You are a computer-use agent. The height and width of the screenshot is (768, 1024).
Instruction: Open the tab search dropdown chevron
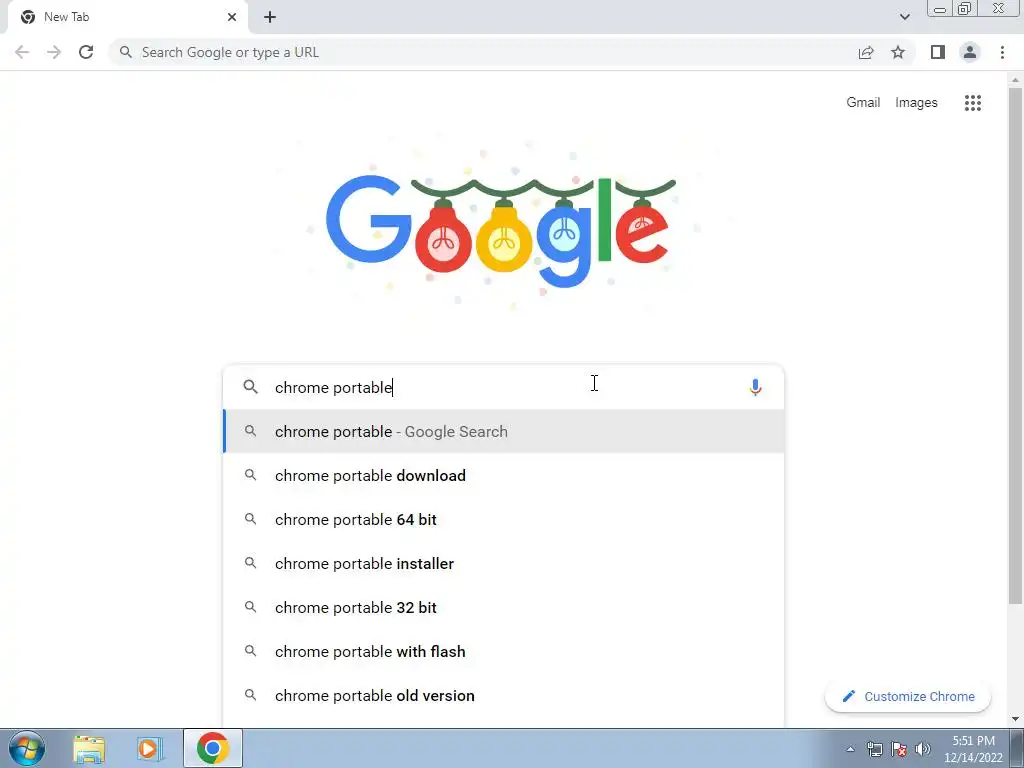click(x=904, y=17)
